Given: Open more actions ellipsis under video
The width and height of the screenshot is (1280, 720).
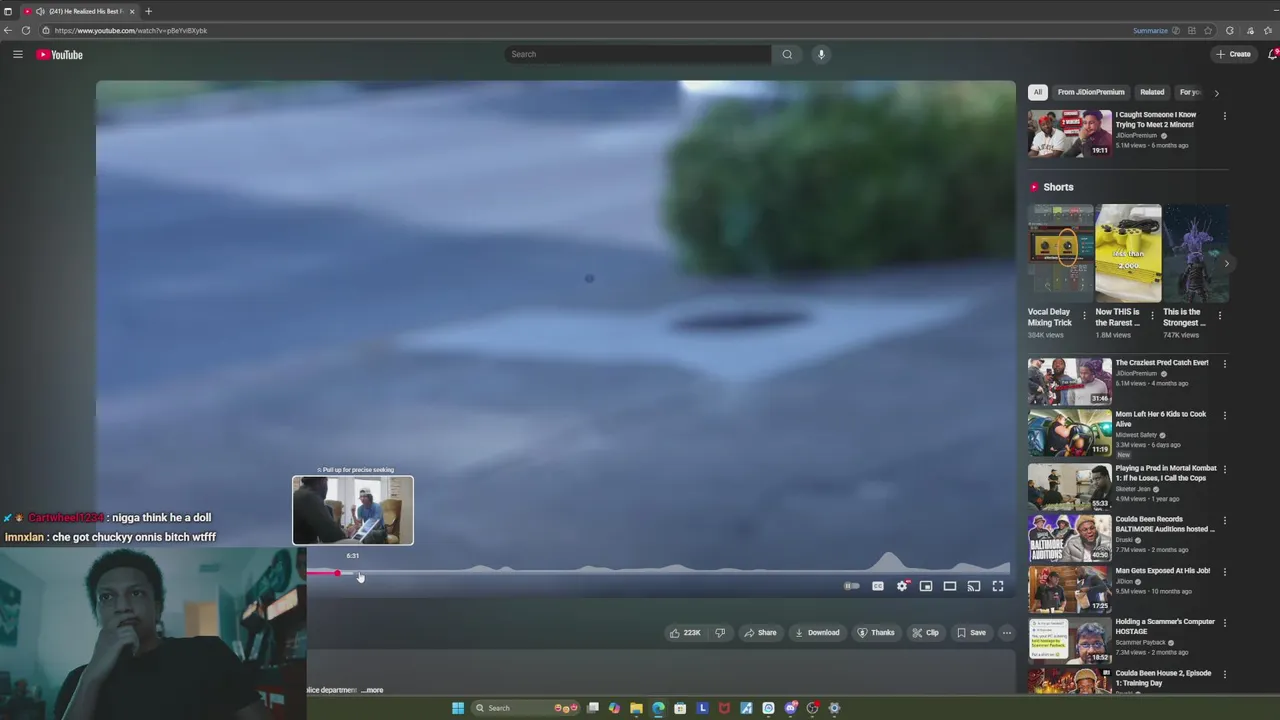Looking at the screenshot, I should 1007,632.
